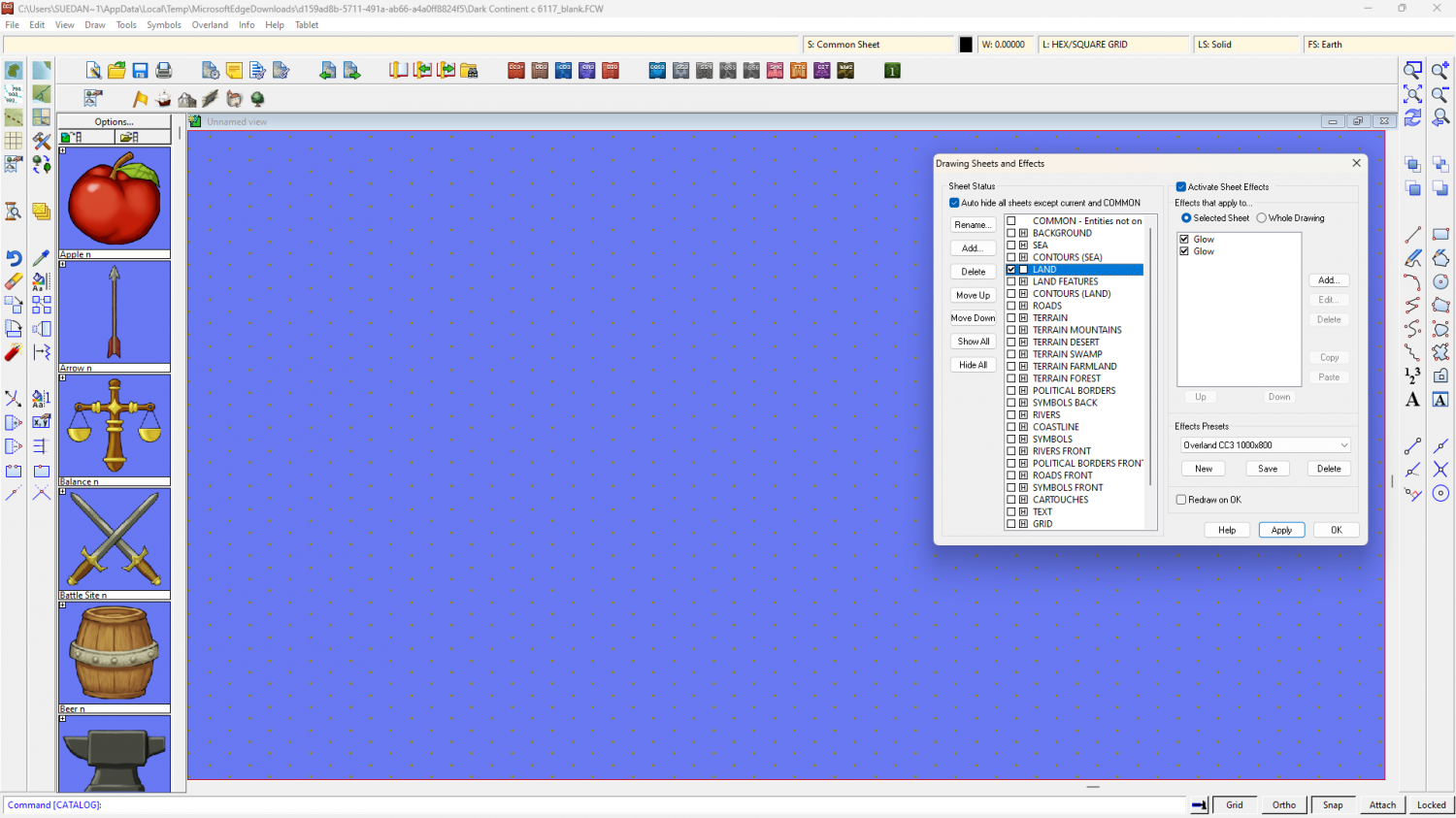Image resolution: width=1456 pixels, height=818 pixels.
Task: Select the Whole Drawing radio button
Action: [x=1262, y=218]
